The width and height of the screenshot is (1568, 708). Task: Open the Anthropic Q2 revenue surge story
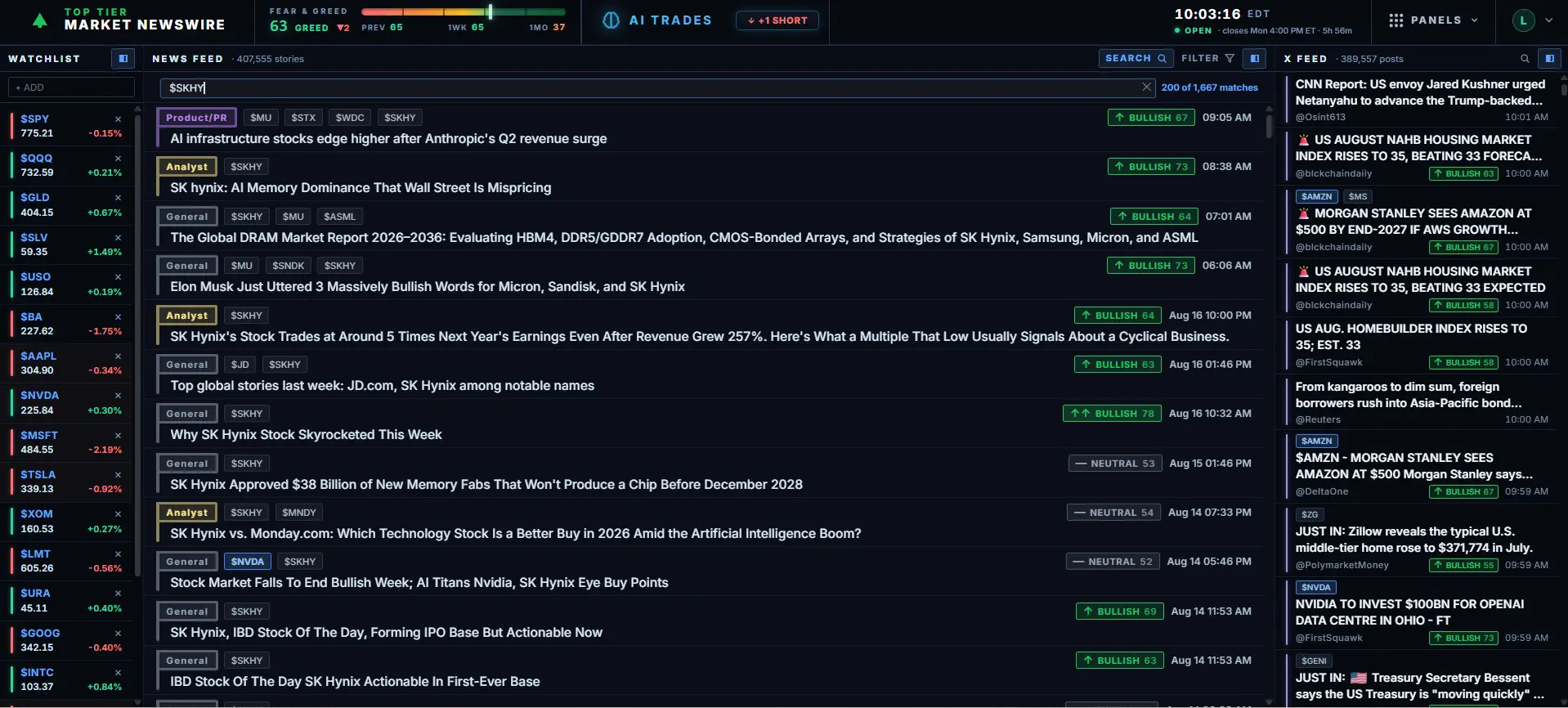pyautogui.click(x=388, y=139)
